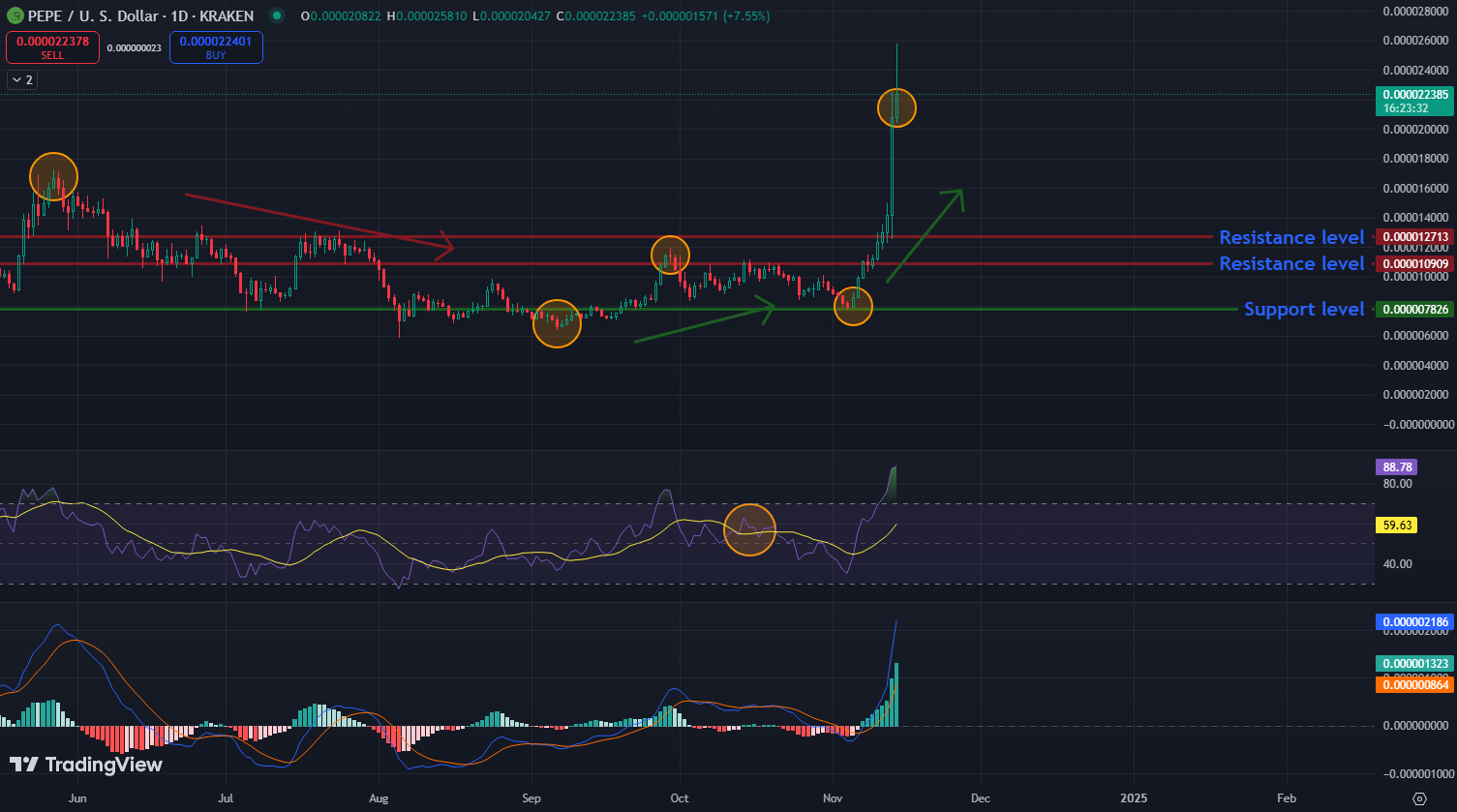Click the yellow RSI average label 59.63
This screenshot has width=1457, height=812.
[x=1395, y=526]
